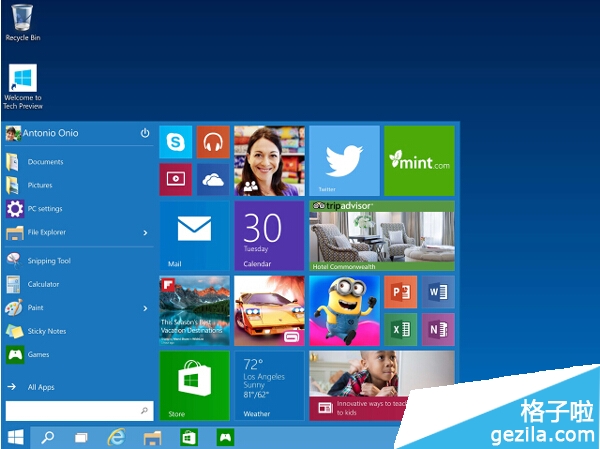Open the TripAdvisor Hotel Commonwealth tile
Screen dimensions: 600x449
tap(382, 236)
